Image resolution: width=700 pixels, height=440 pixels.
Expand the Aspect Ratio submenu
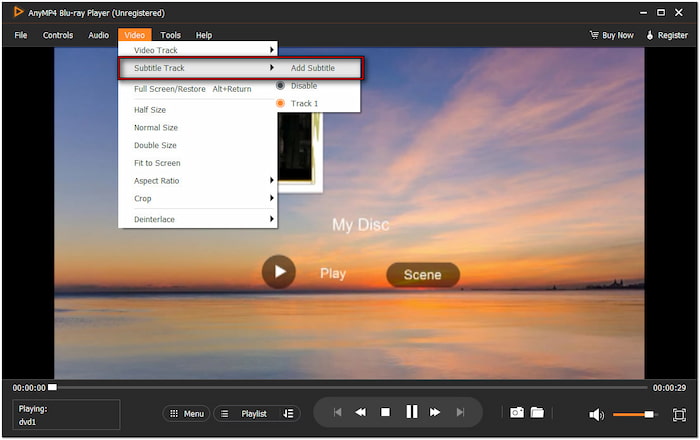[x=198, y=181]
